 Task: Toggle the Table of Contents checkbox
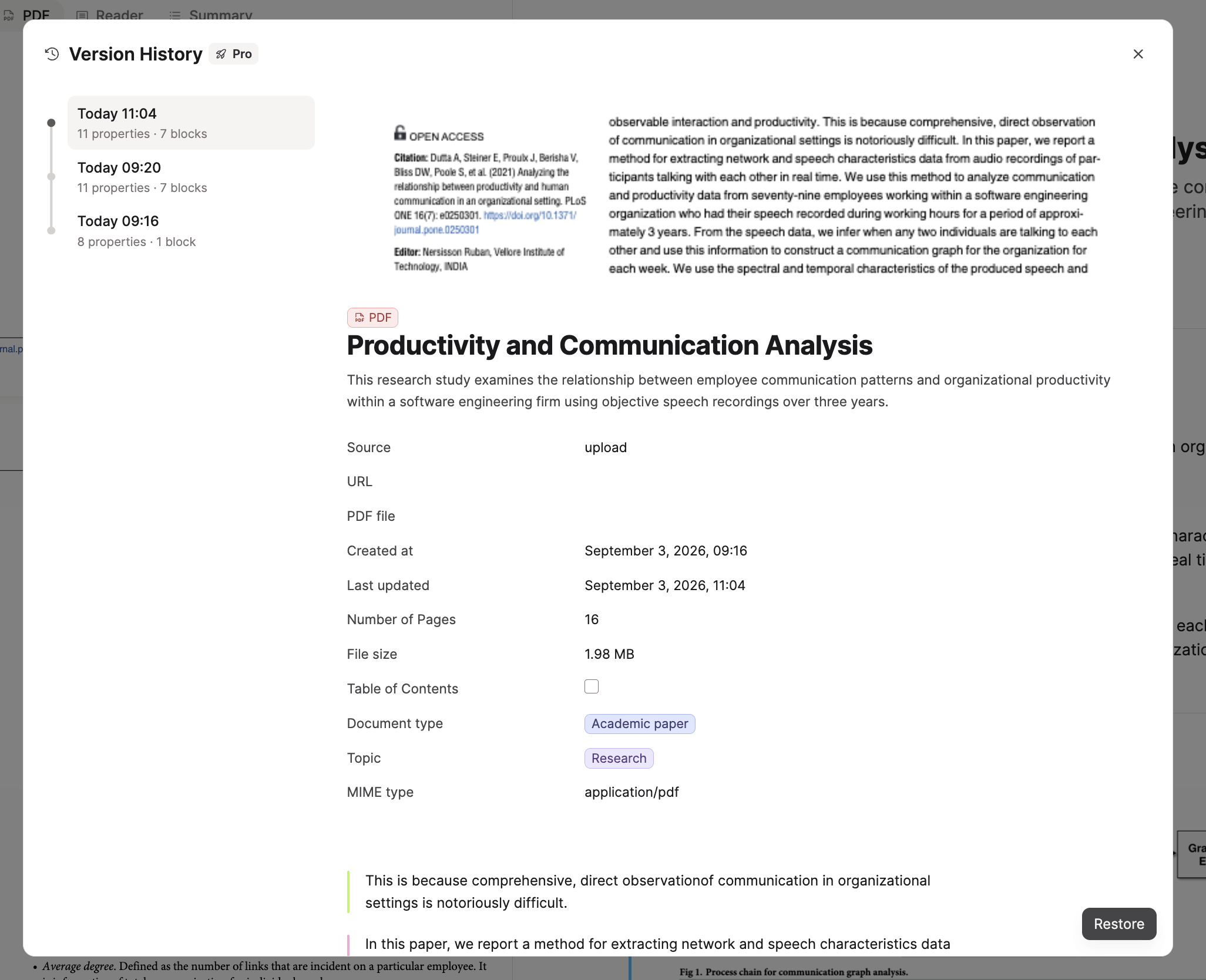pyautogui.click(x=592, y=686)
